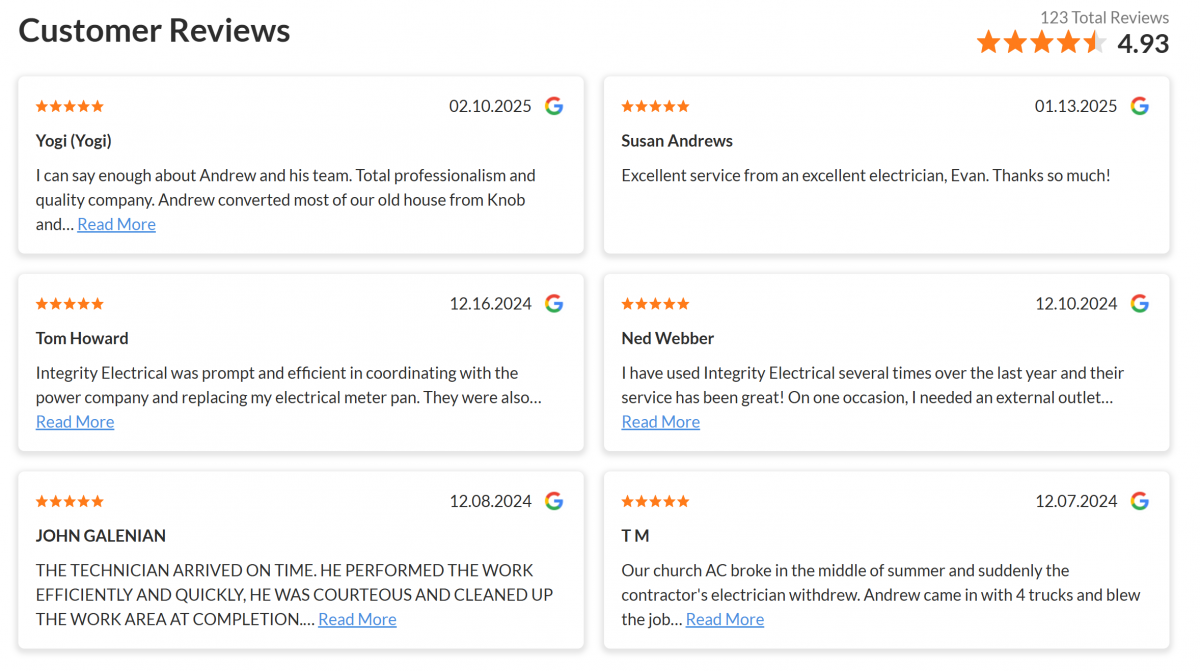Screen dimensions: 1200x671
Task: Click the Google icon on T M's review
Action: 1139,501
